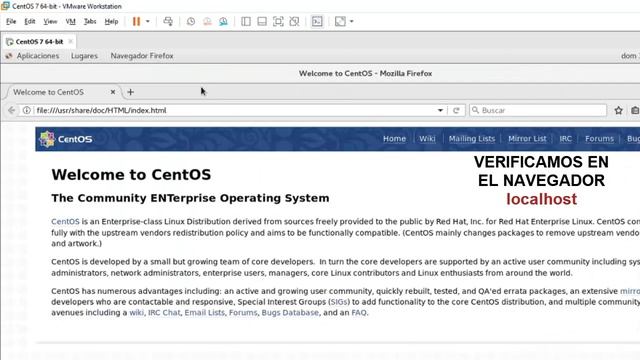Click The Community ENTerprise Operating System subheading
Screen dimensions: 640x360
point(190,198)
